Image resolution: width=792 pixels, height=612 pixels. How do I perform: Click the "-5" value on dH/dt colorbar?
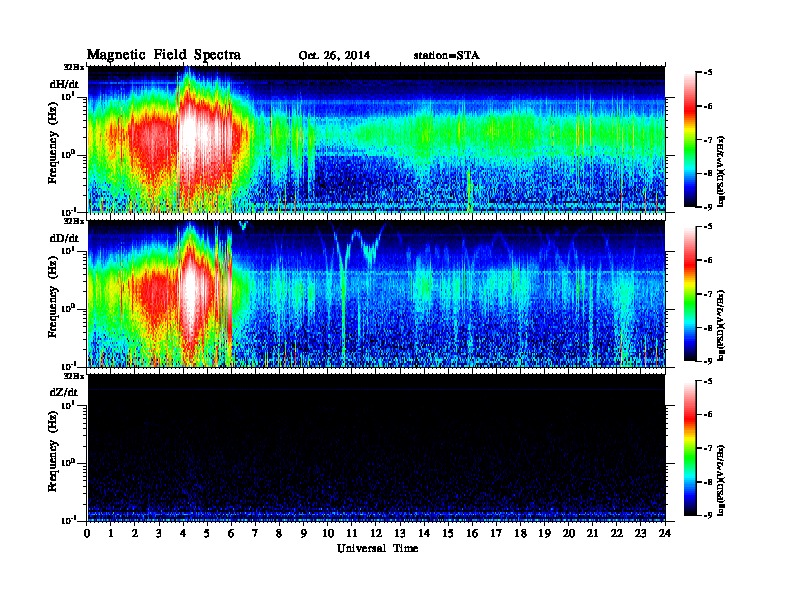tap(708, 73)
